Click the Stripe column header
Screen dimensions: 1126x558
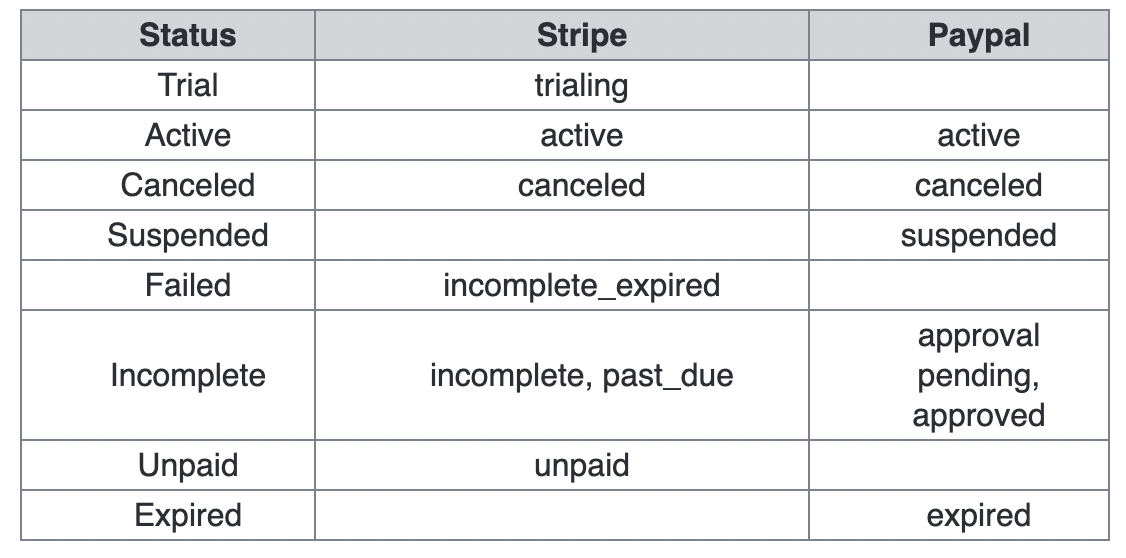[x=581, y=36]
